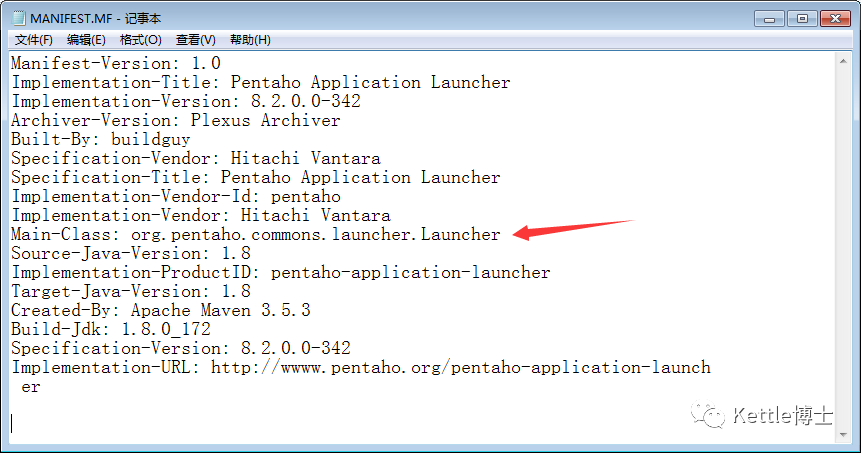Click the Build-Jdk: 1.8.0_172 line
Viewport: 861px width, 453px height.
111,329
